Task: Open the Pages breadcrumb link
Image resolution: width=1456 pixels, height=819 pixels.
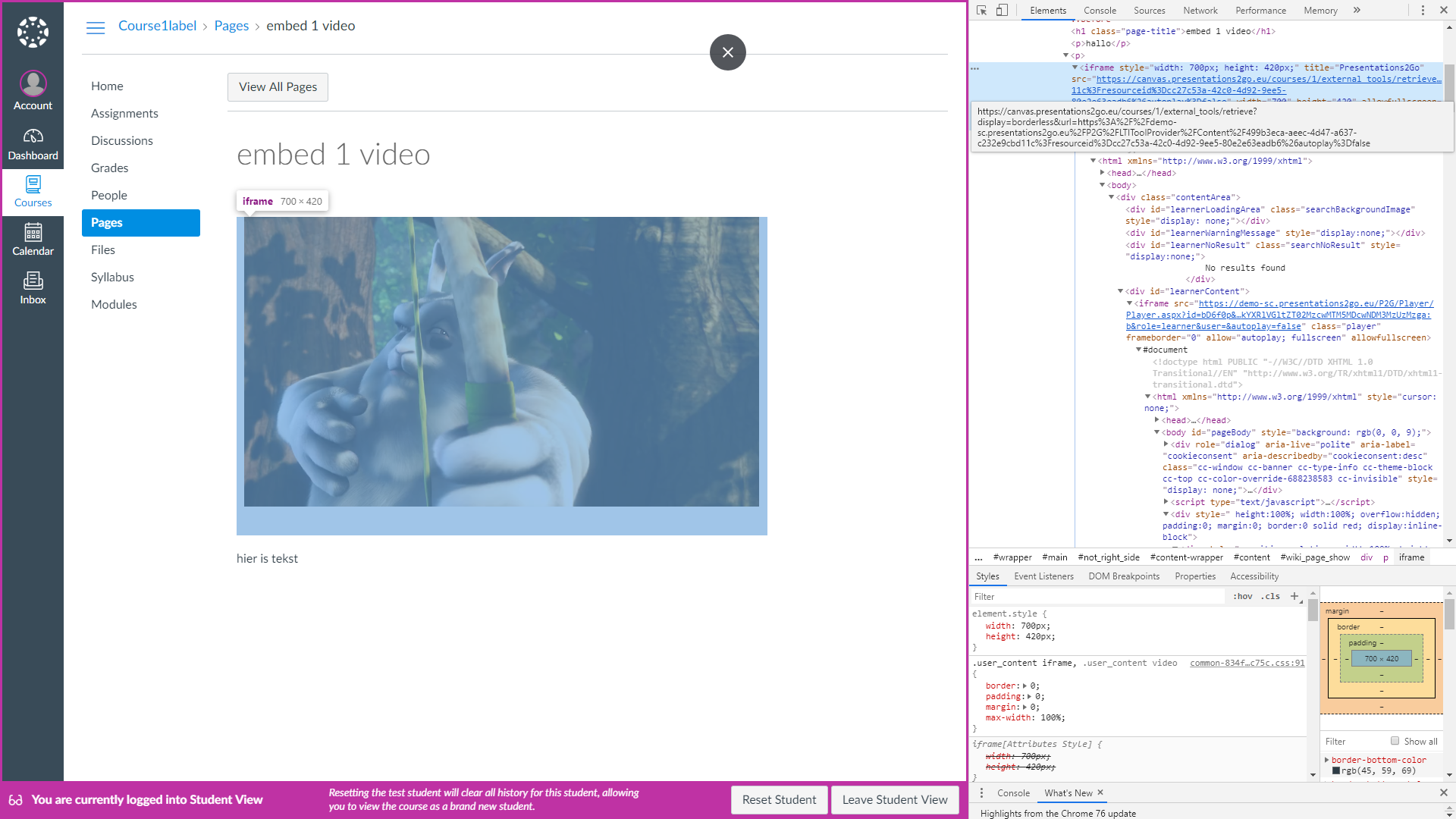Action: [231, 26]
